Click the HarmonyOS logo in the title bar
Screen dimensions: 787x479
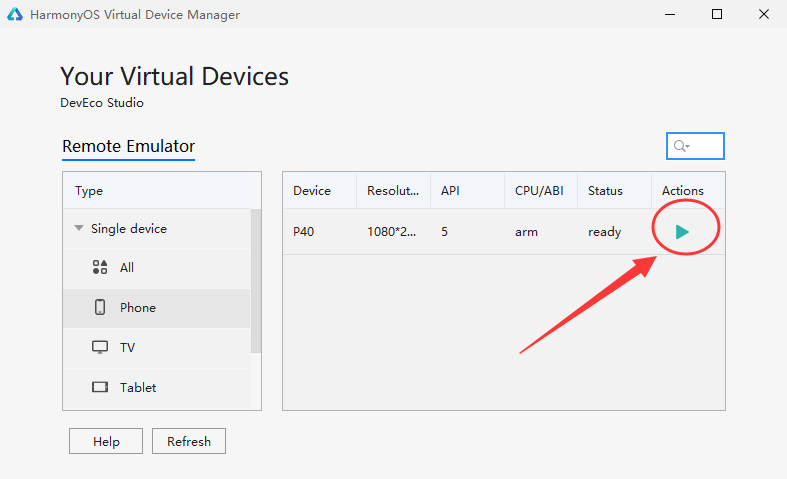[15, 15]
